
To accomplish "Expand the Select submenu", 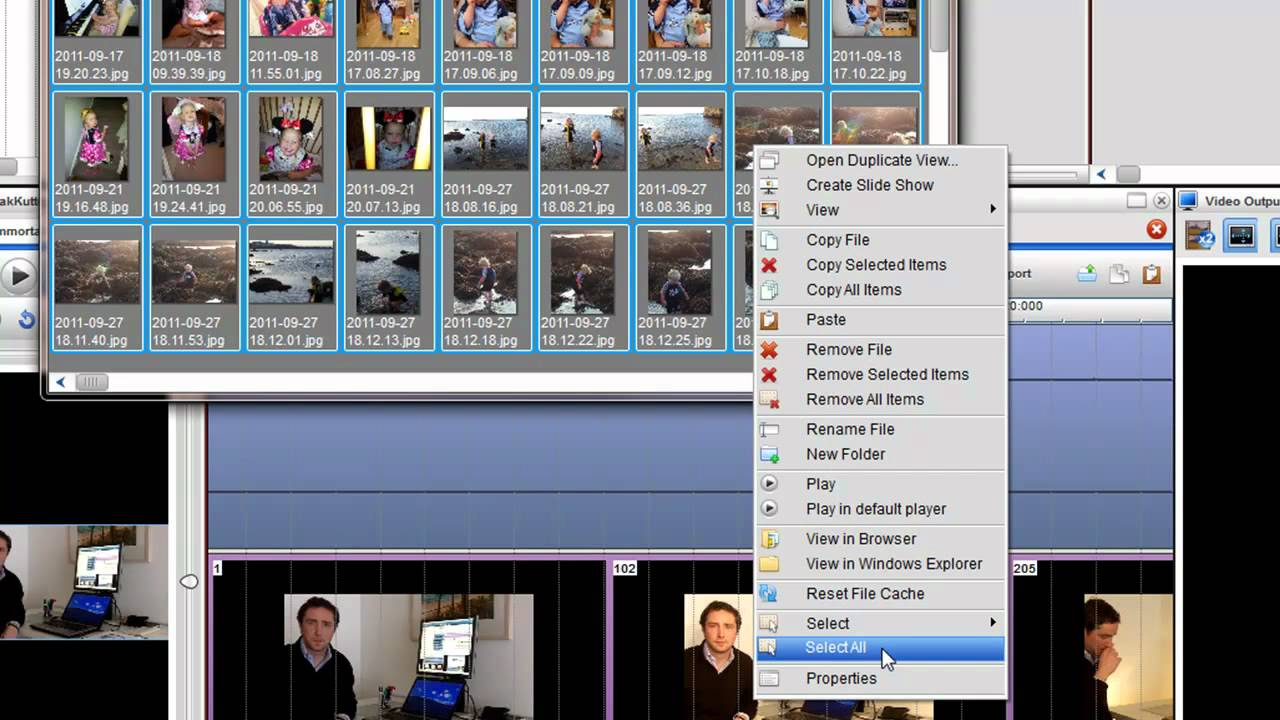I will (x=881, y=623).
